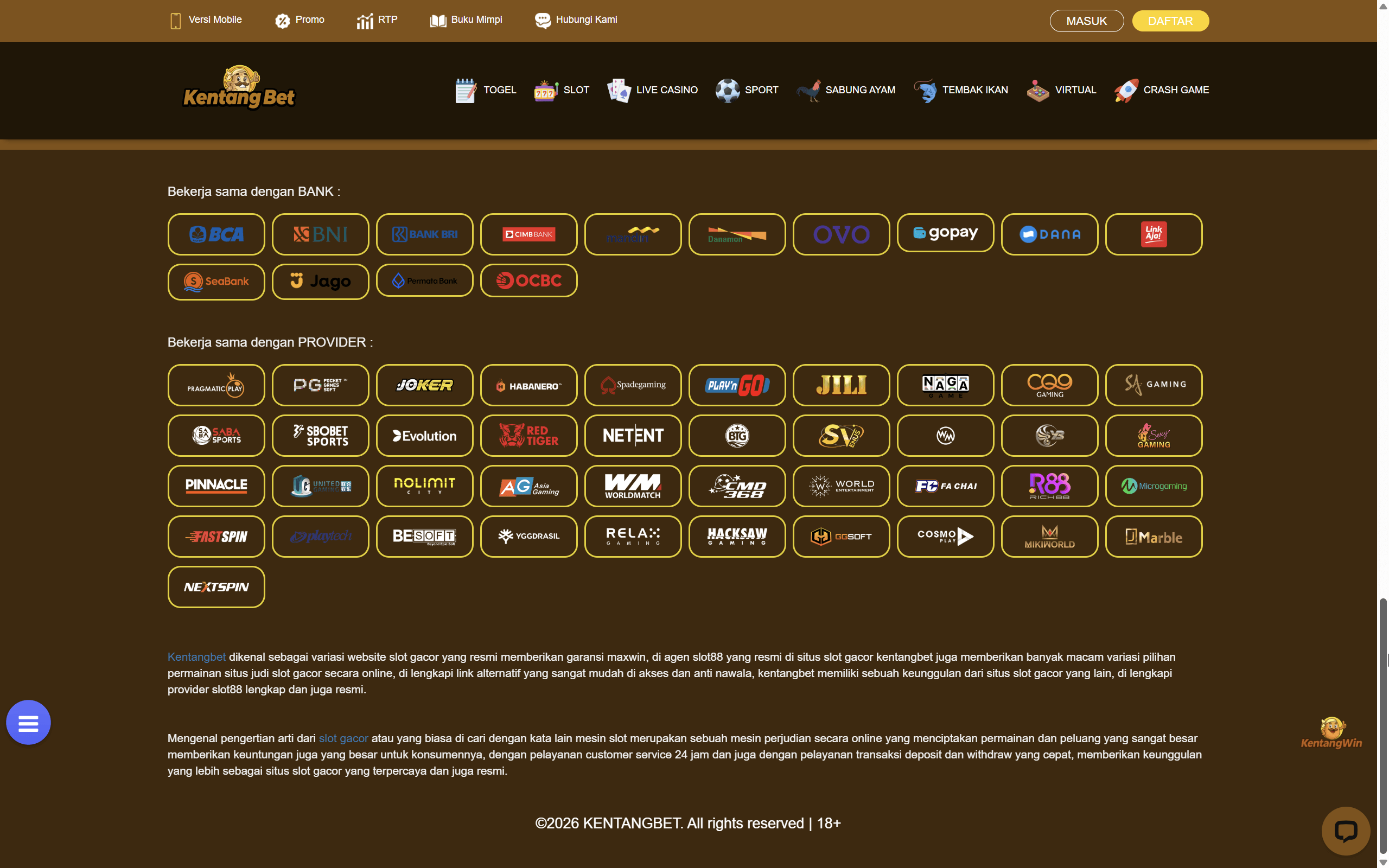The height and width of the screenshot is (868, 1389).
Task: Open the VIRTUAL menu
Action: coord(1061,90)
